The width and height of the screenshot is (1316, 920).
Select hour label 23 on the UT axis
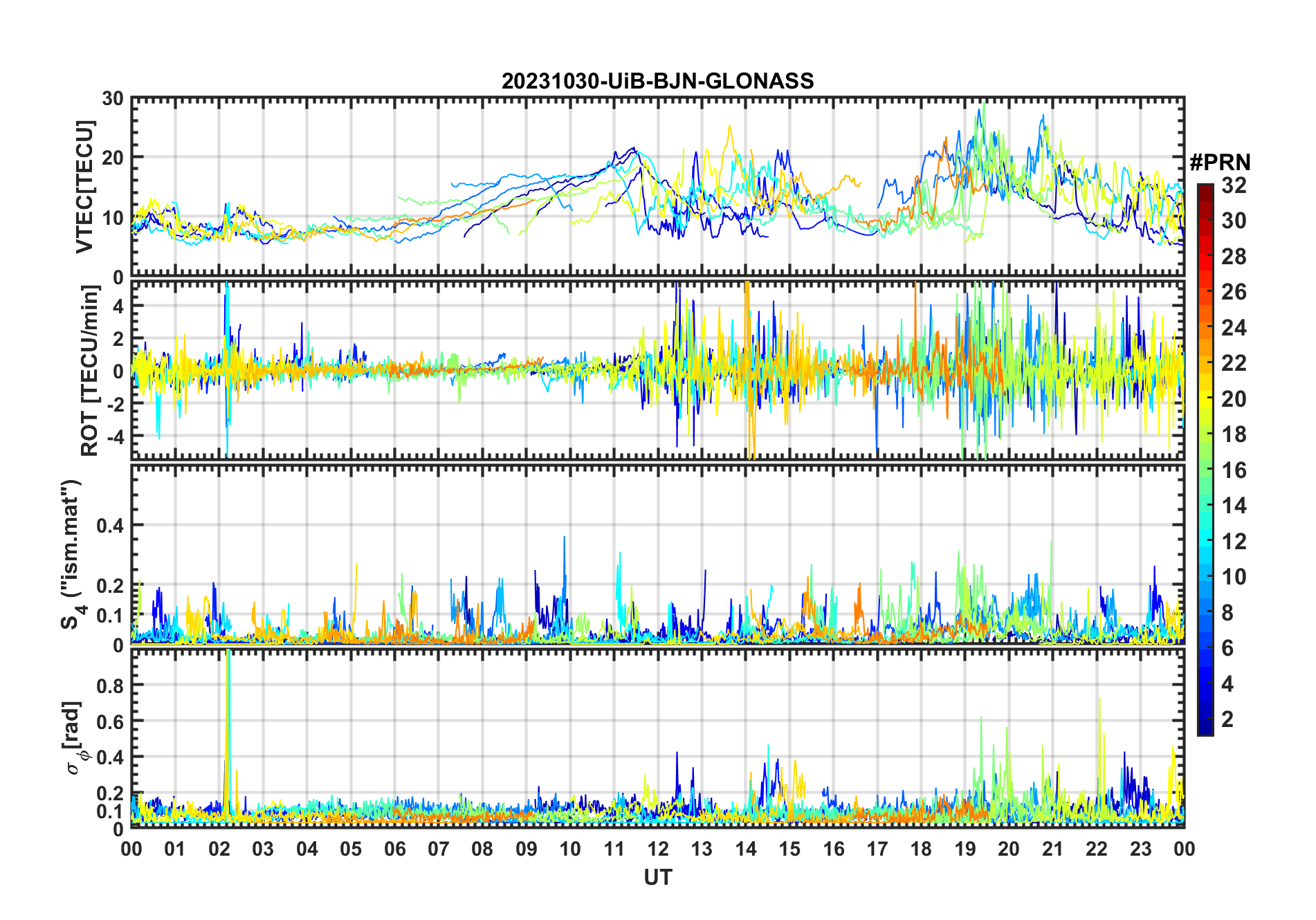click(x=1140, y=849)
